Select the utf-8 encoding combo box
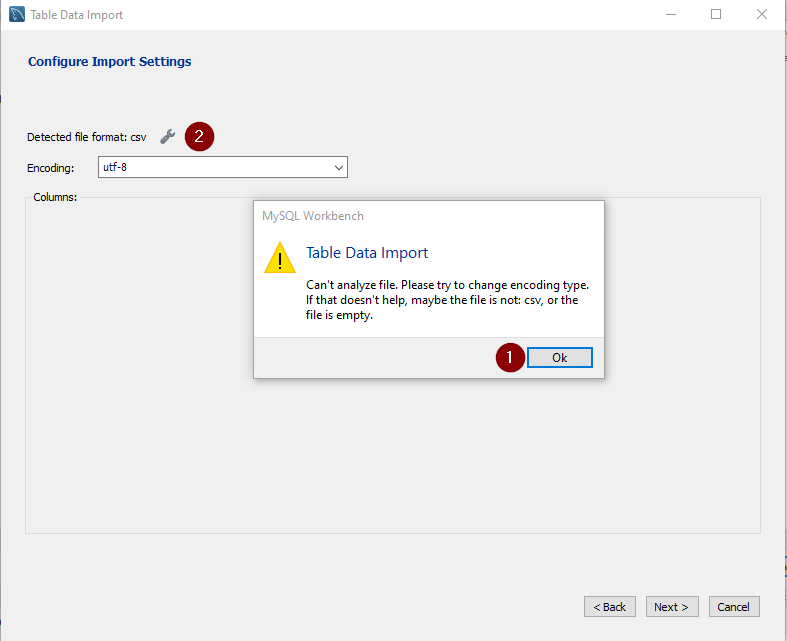 (x=215, y=167)
